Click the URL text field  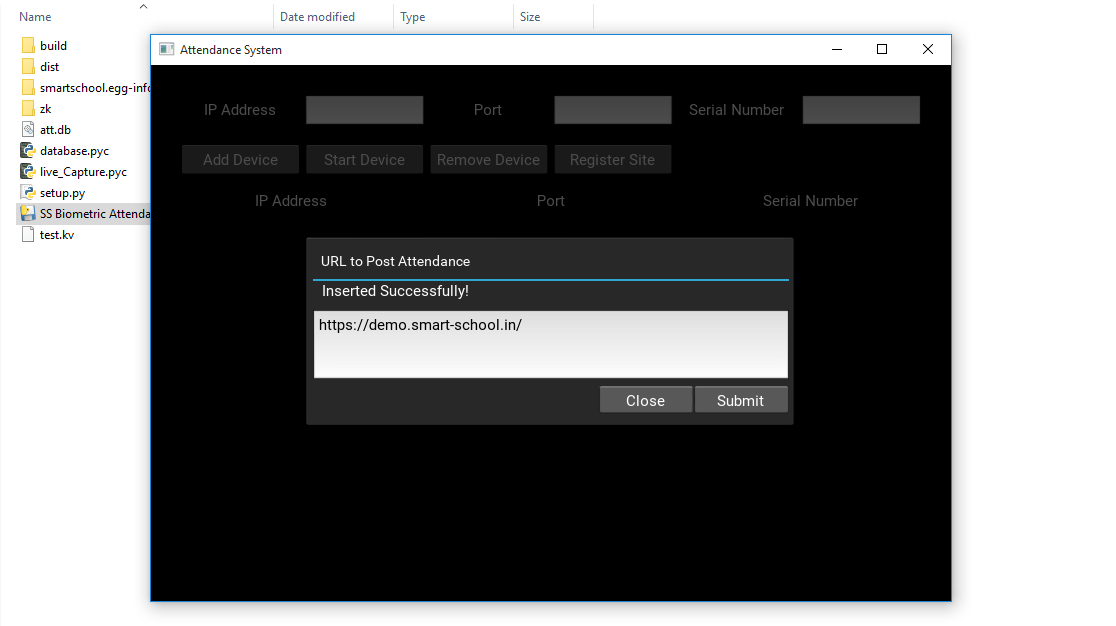(x=550, y=344)
